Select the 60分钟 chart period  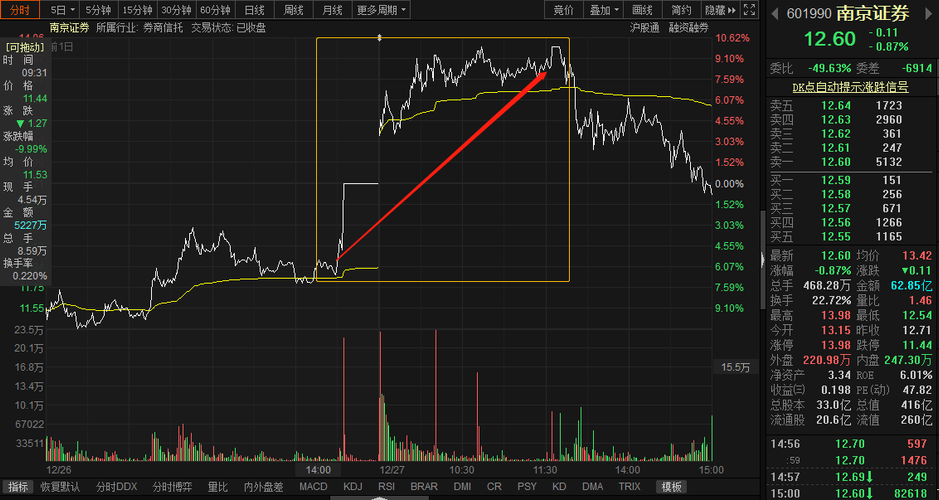[215, 10]
